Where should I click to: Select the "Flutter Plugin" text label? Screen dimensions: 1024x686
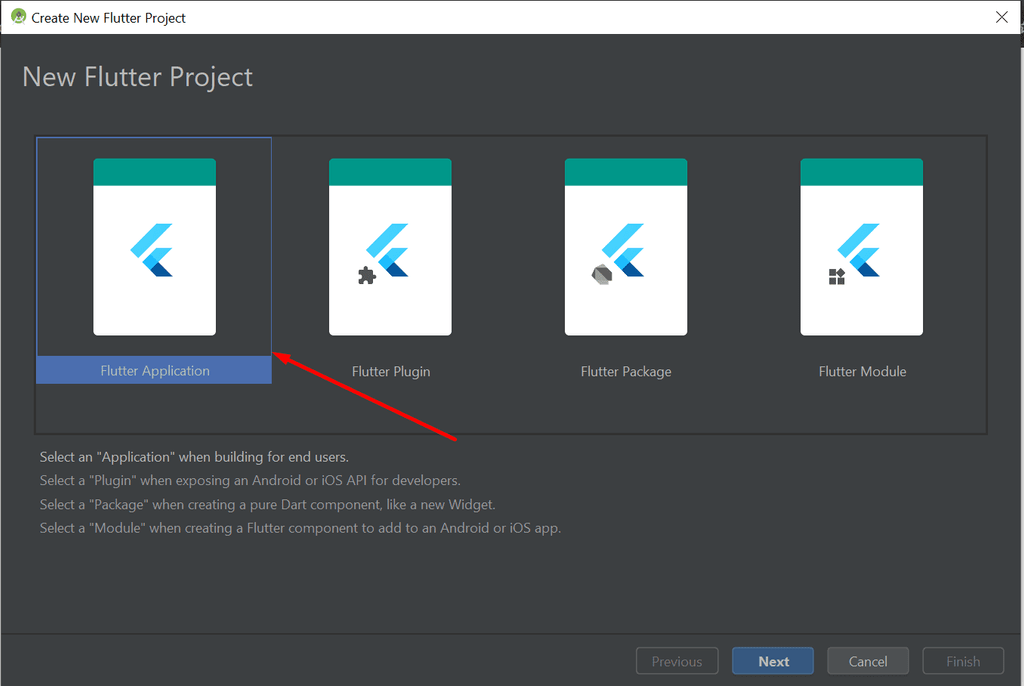[x=391, y=371]
